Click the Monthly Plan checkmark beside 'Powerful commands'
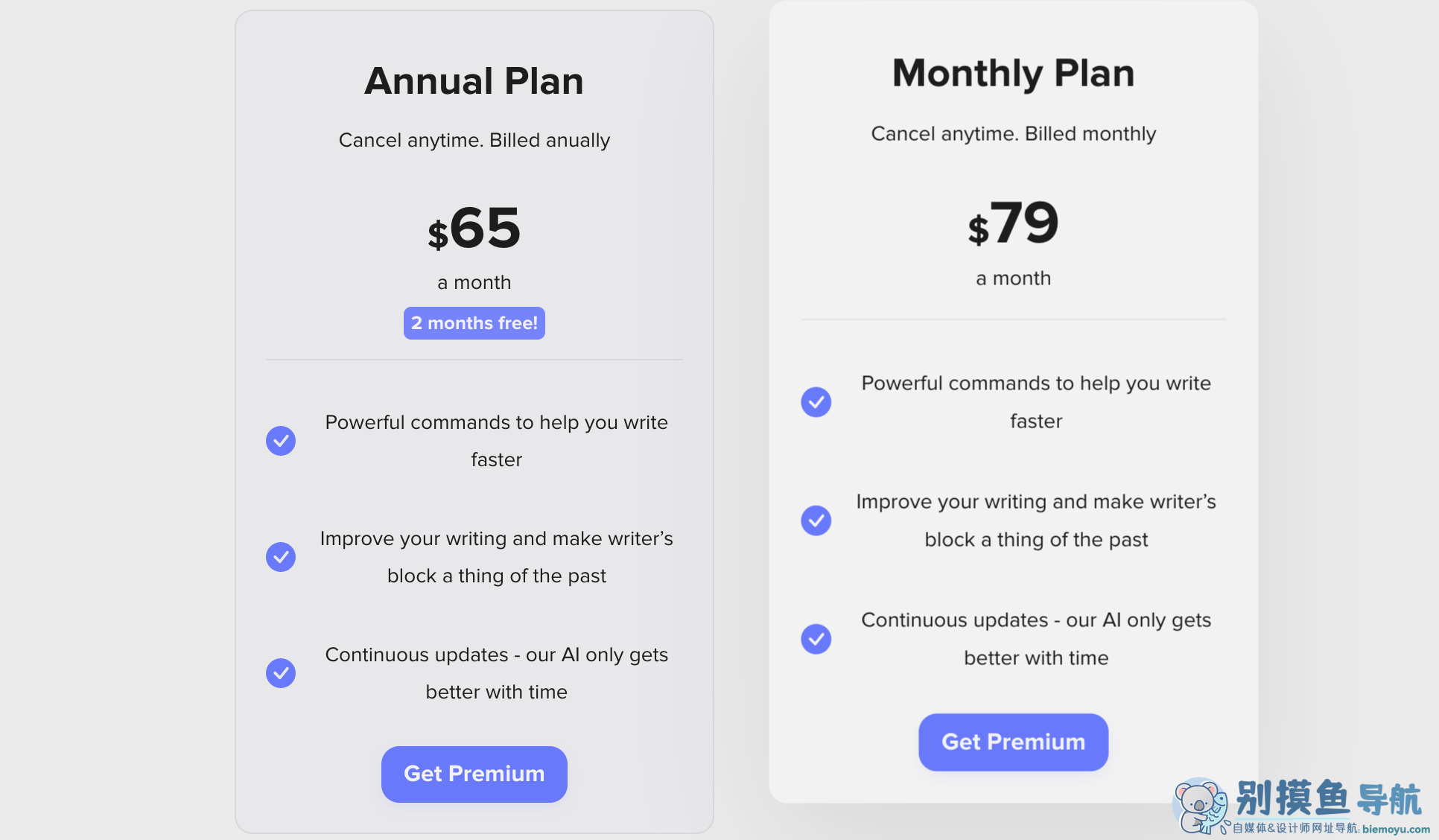The height and width of the screenshot is (840, 1439). pyautogui.click(x=816, y=402)
